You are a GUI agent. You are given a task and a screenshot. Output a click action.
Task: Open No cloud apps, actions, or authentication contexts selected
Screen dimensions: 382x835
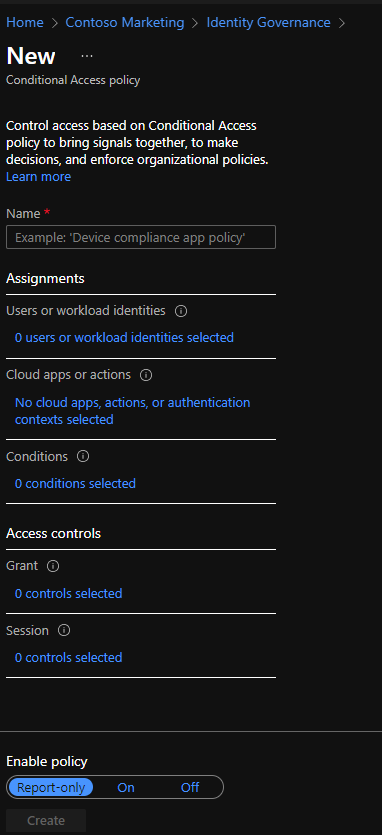[133, 411]
